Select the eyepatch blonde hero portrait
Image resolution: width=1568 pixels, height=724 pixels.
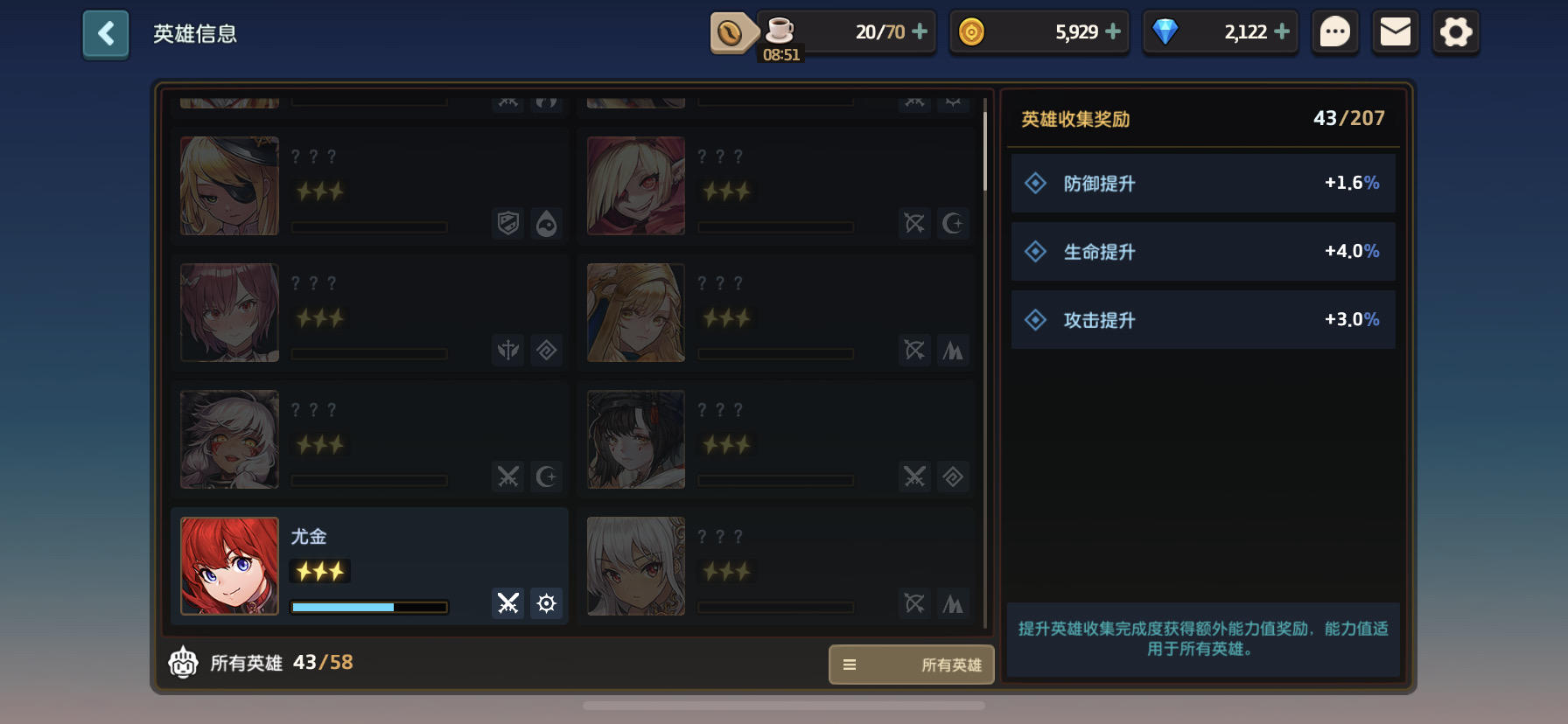coord(229,185)
